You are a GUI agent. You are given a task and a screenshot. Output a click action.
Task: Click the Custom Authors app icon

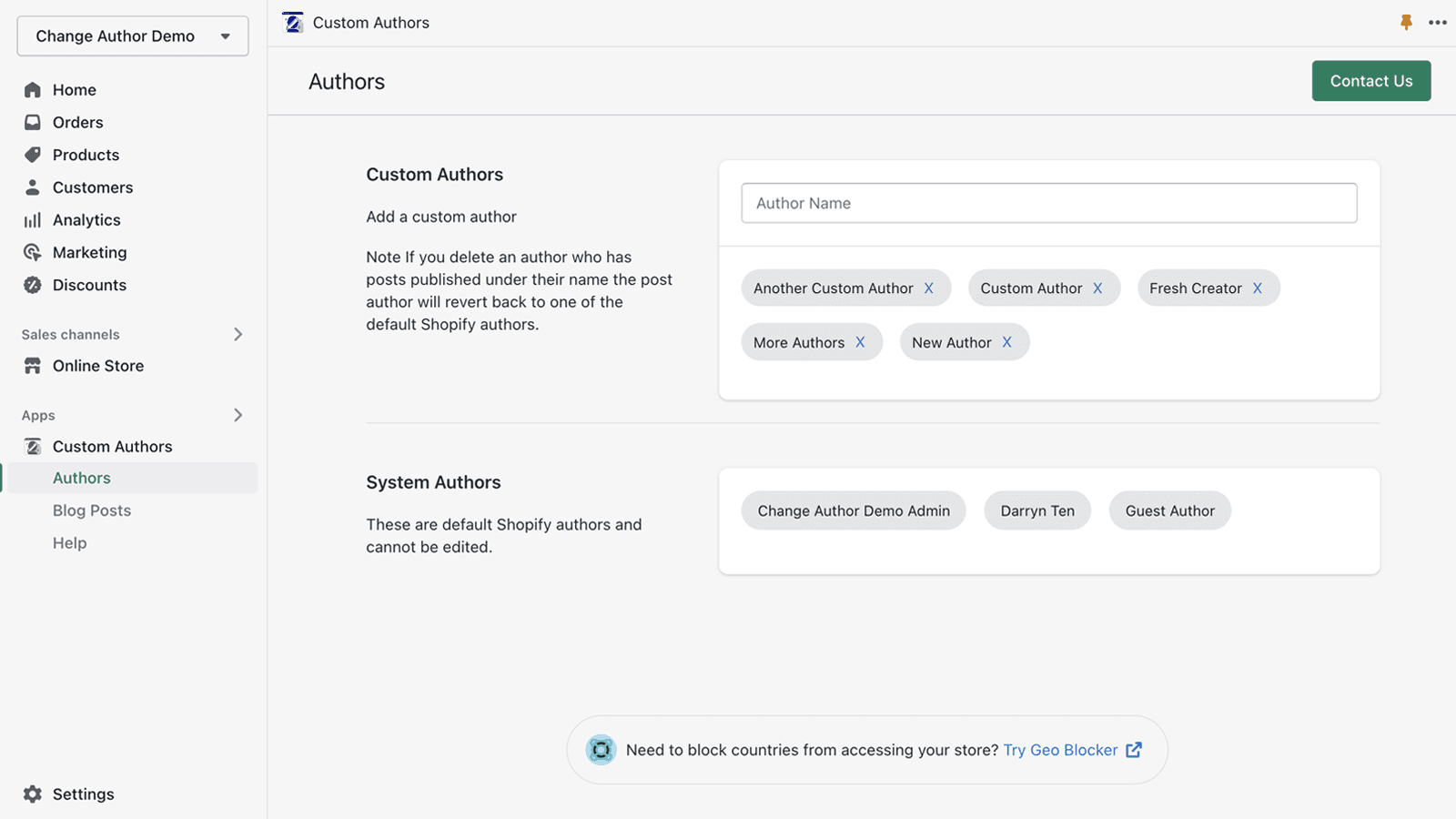33,446
